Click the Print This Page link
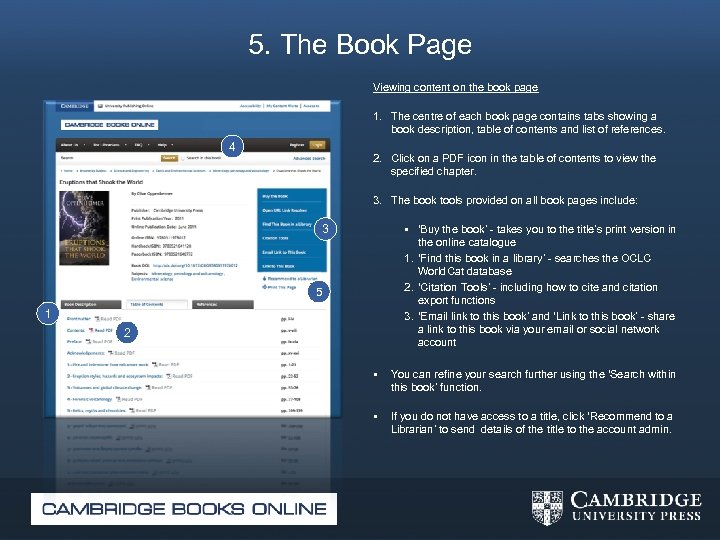The height and width of the screenshot is (540, 720). pos(282,287)
